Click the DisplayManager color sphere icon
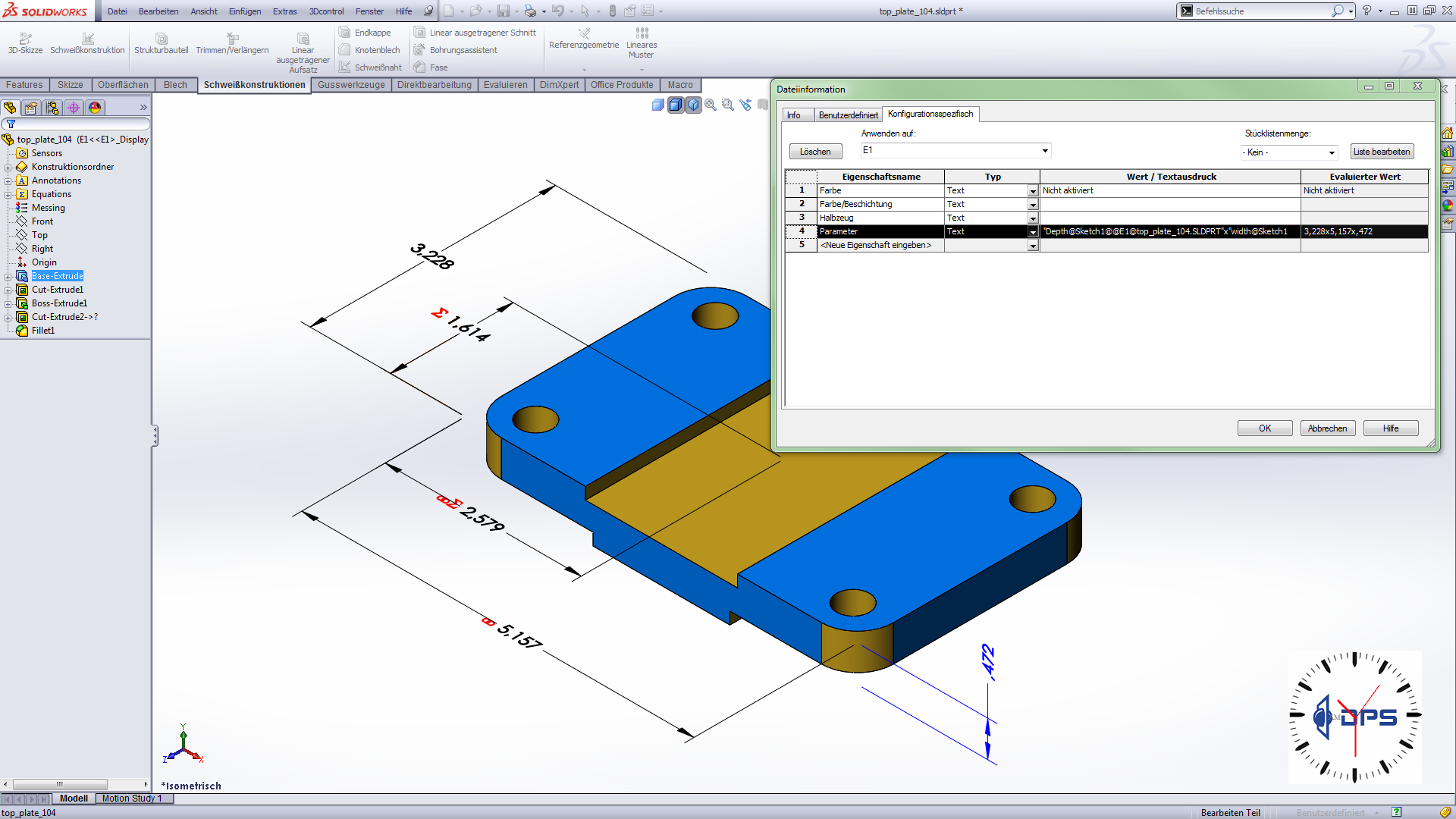 pos(95,108)
